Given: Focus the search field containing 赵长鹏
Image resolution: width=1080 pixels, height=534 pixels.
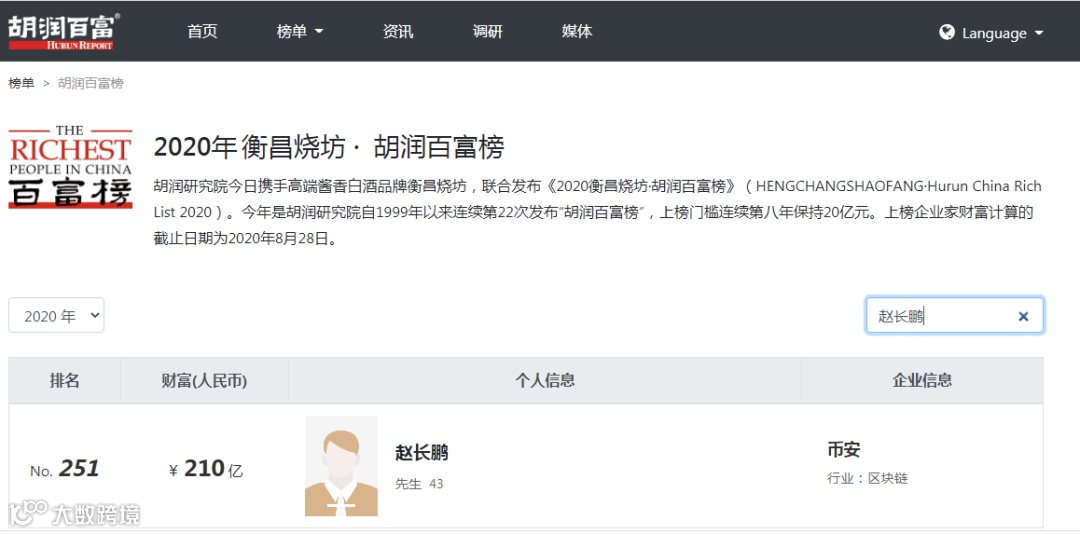Looking at the screenshot, I should (954, 316).
